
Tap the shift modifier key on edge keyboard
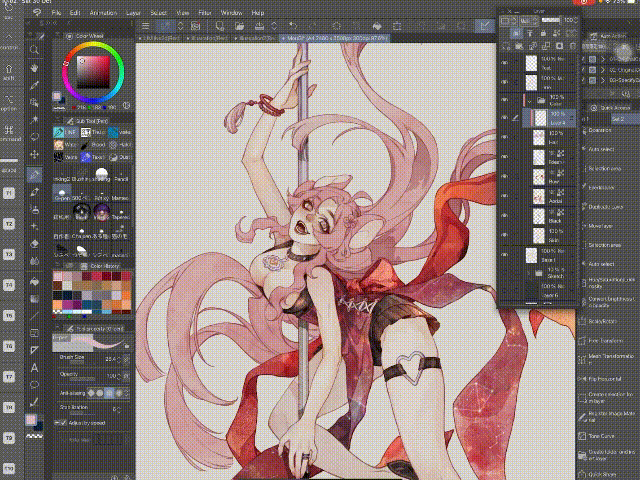pyautogui.click(x=9, y=71)
